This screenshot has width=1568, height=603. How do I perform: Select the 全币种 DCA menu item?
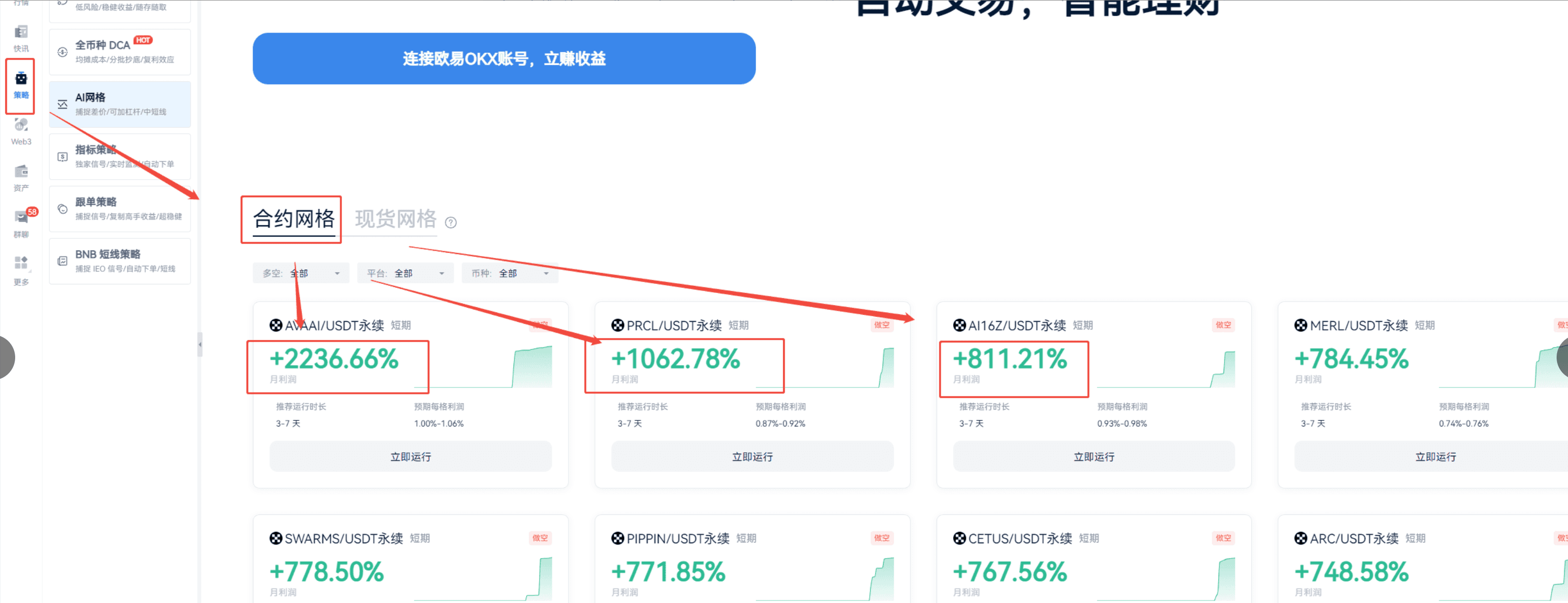(120, 52)
